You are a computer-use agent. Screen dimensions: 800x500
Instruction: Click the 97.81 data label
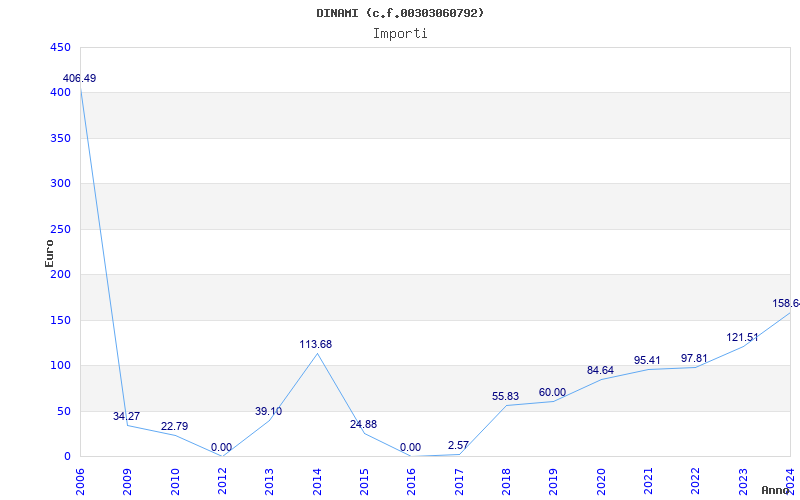pos(694,358)
